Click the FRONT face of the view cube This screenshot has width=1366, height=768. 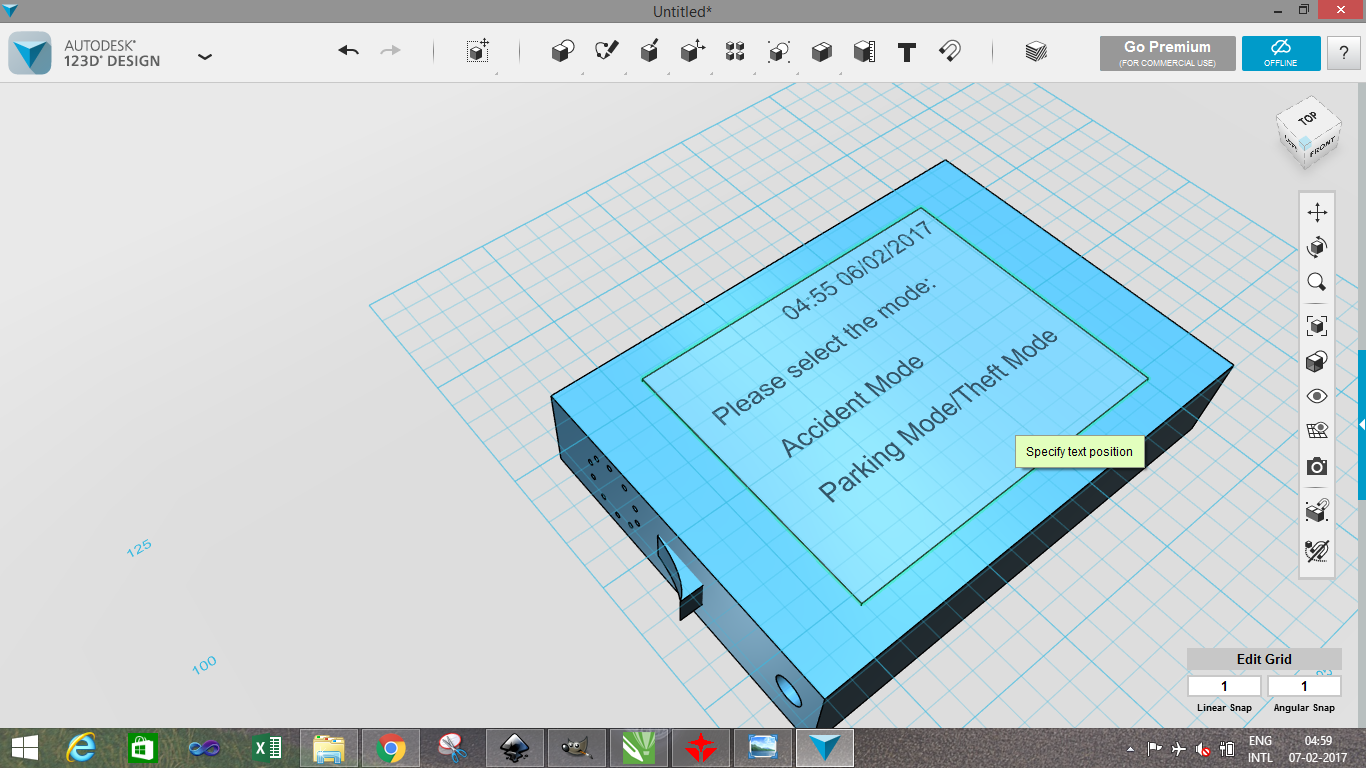(1321, 148)
